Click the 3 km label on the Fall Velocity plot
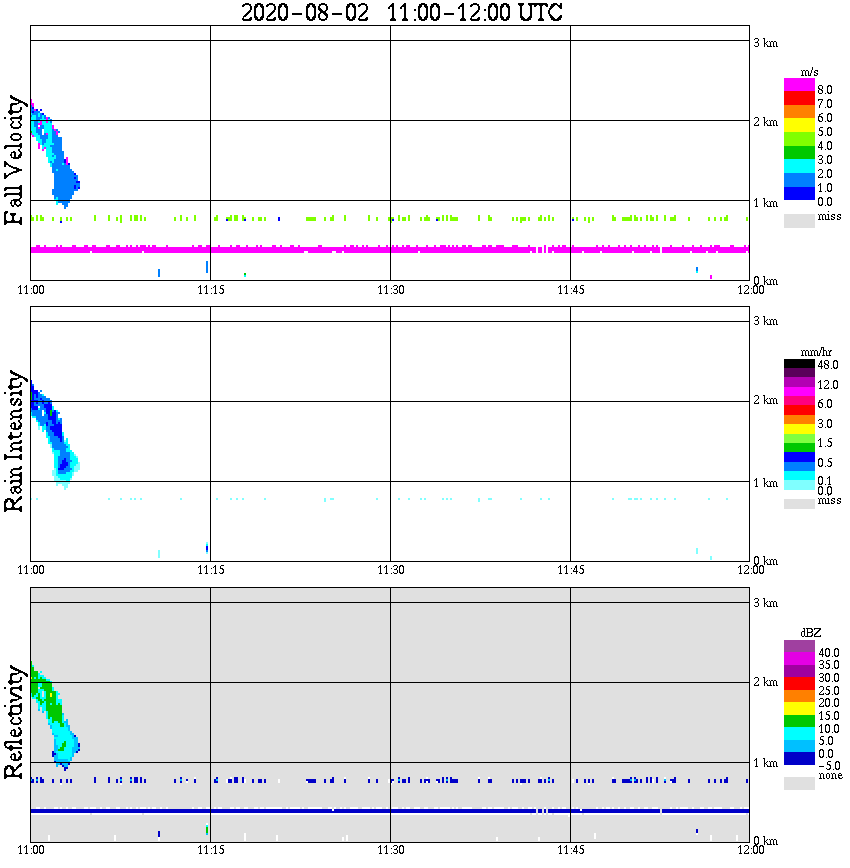This screenshot has height=868, width=850. click(x=765, y=43)
